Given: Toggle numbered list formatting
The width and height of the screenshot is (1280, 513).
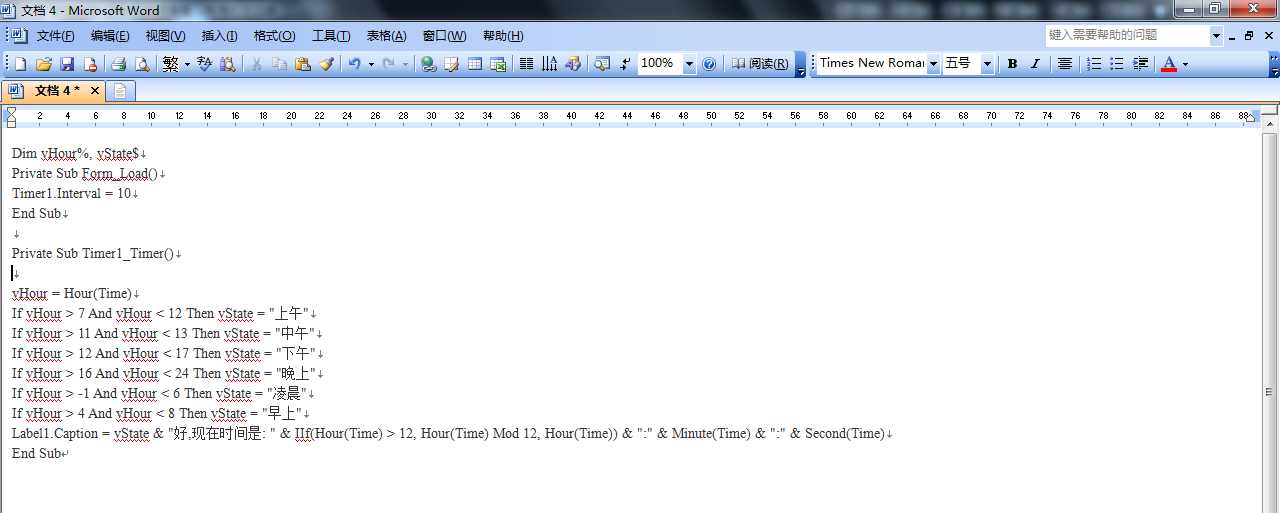Looking at the screenshot, I should pos(1094,63).
